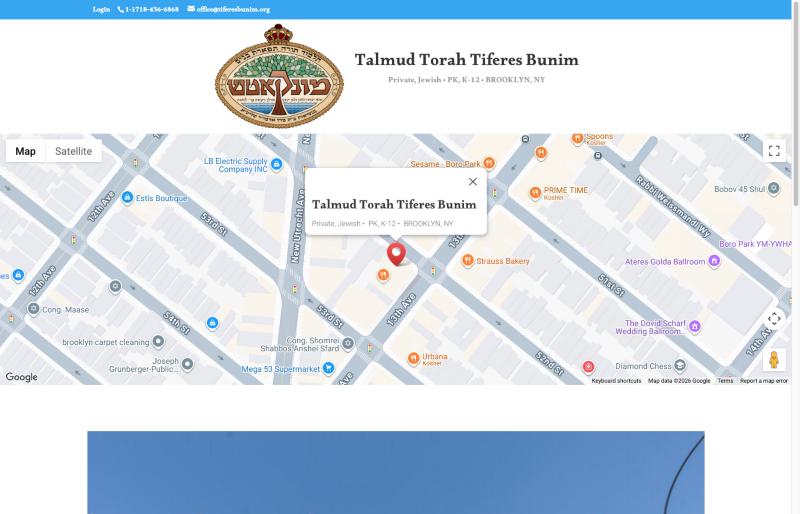Toggle fullscreen map view
This screenshot has height=514, width=800.
[774, 151]
